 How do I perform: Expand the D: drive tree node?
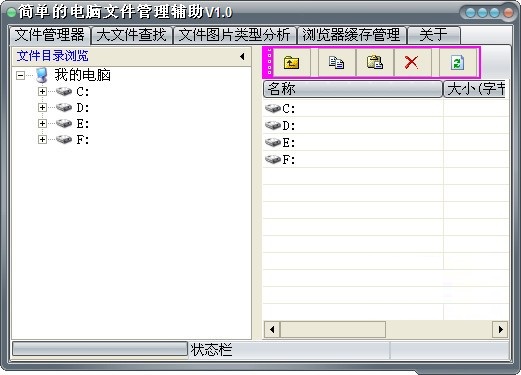pos(42,107)
